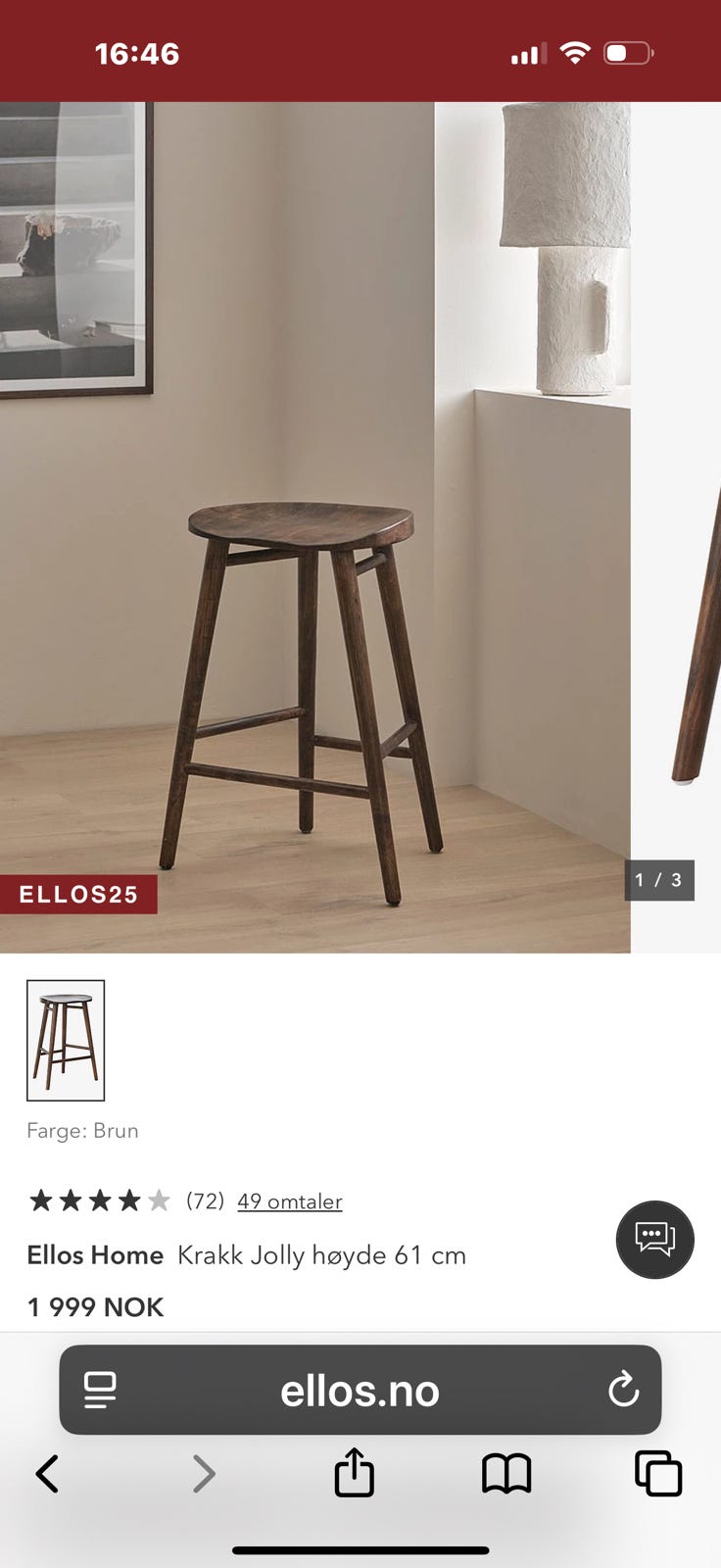Open the 49 omtaler reviews link

[x=290, y=1200]
